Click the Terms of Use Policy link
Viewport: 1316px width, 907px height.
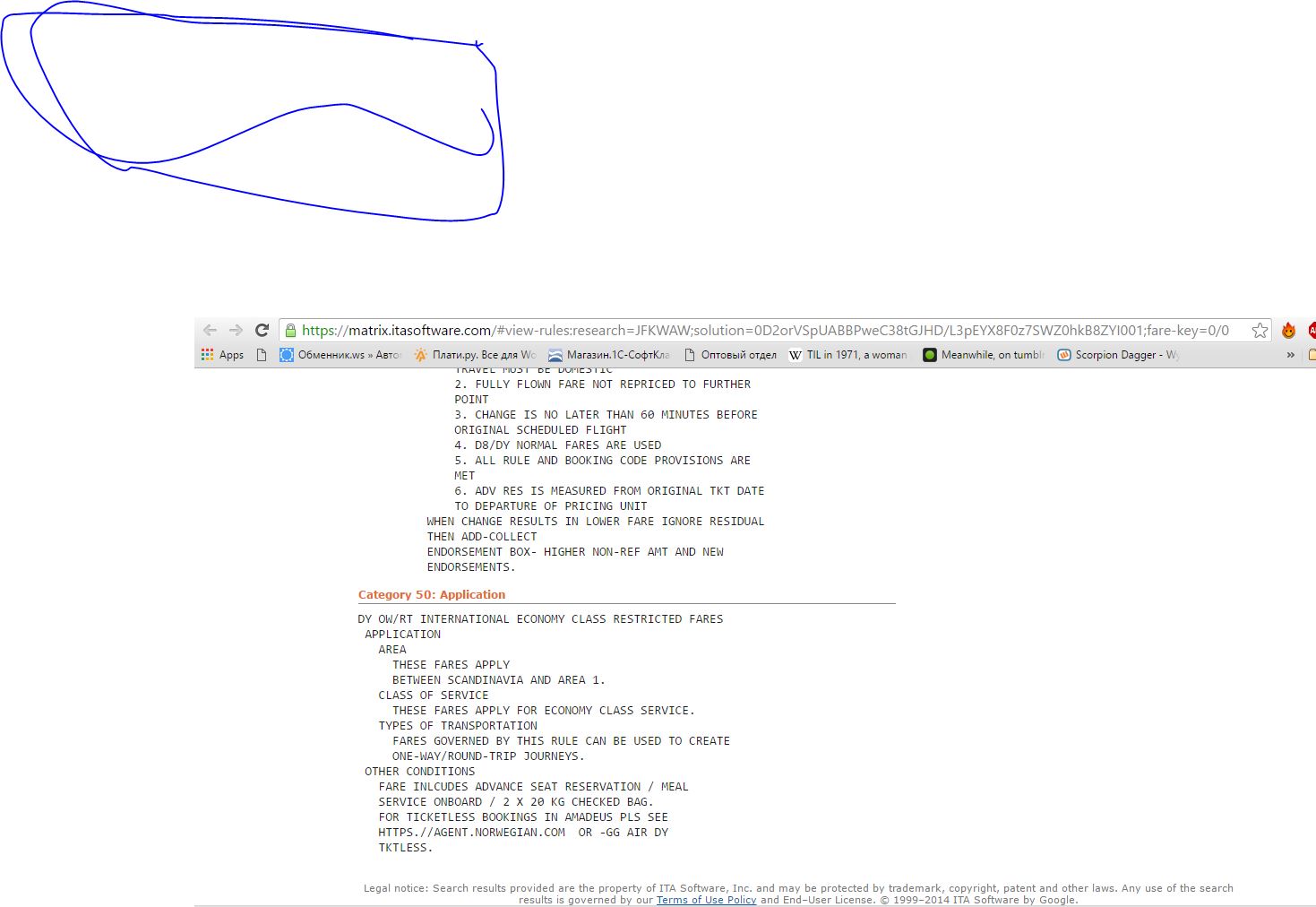tap(706, 900)
